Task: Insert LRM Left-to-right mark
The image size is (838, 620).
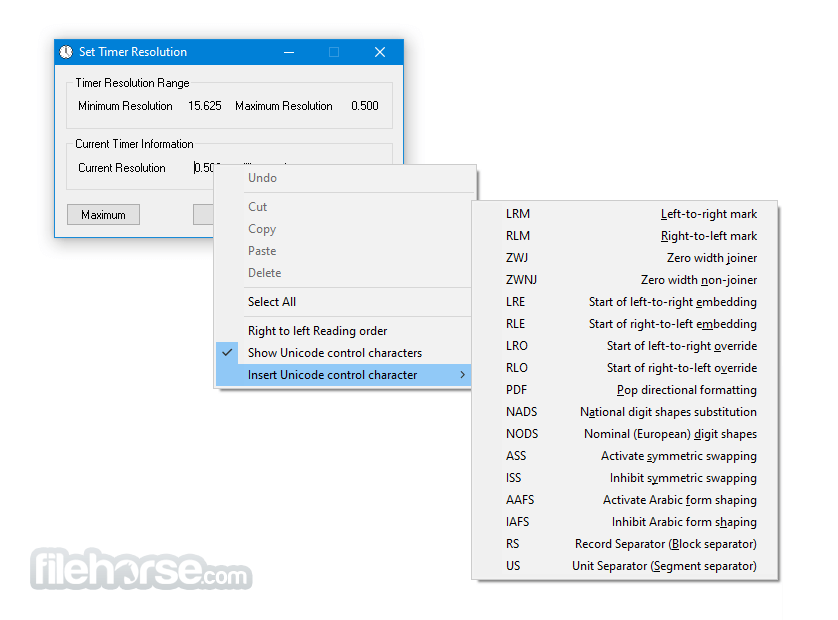Action: (624, 214)
